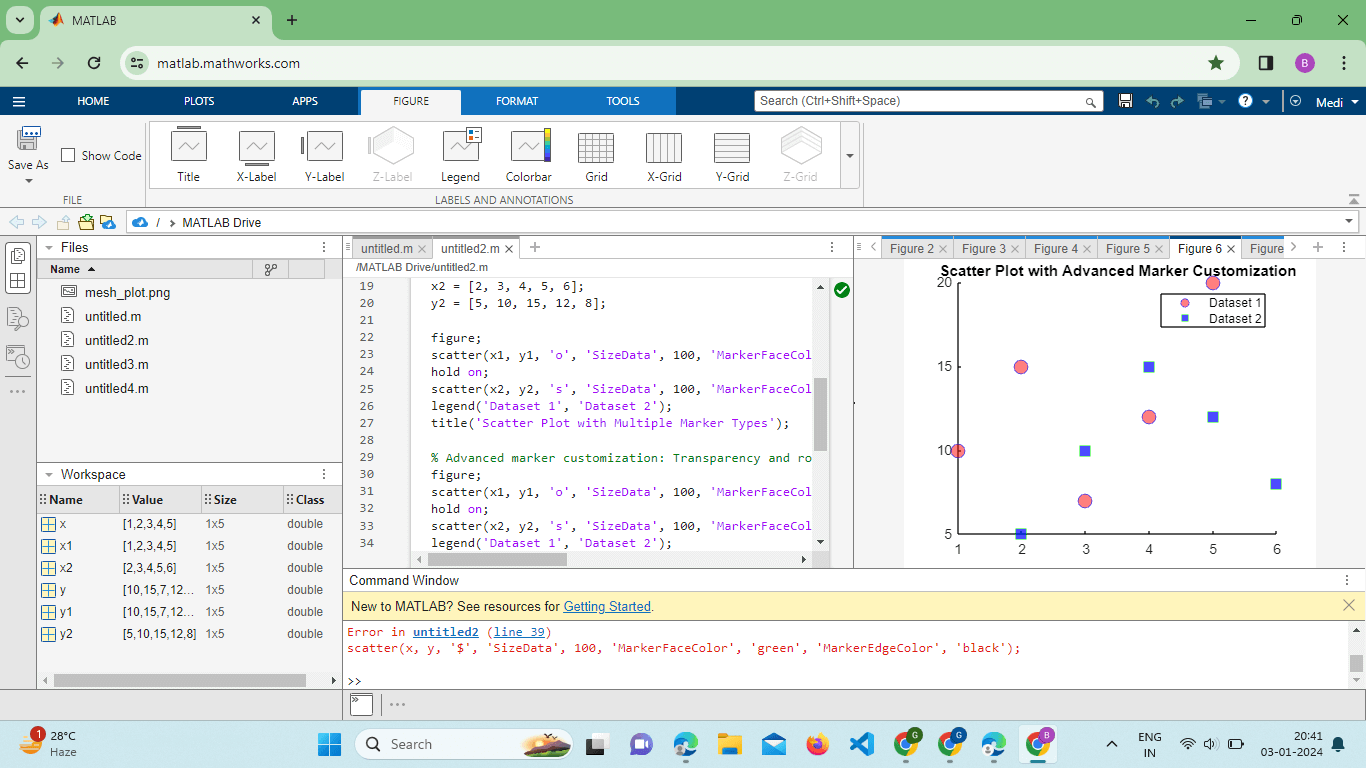The width and height of the screenshot is (1366, 768).
Task: Click the save icon in the quick access bar
Action: coord(1125,101)
